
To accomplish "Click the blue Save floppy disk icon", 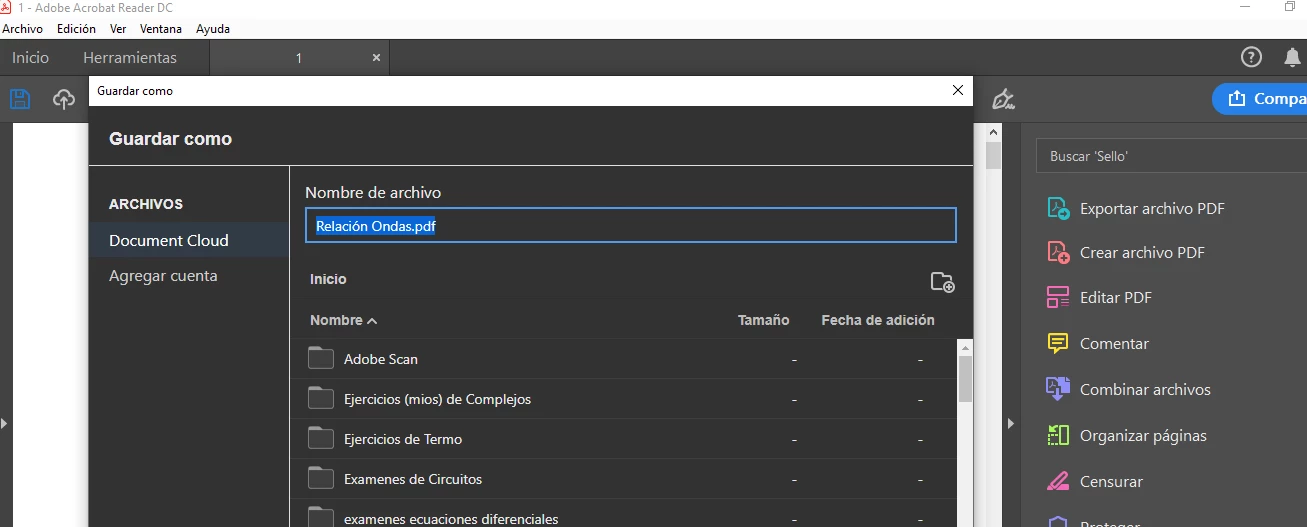I will coord(20,99).
